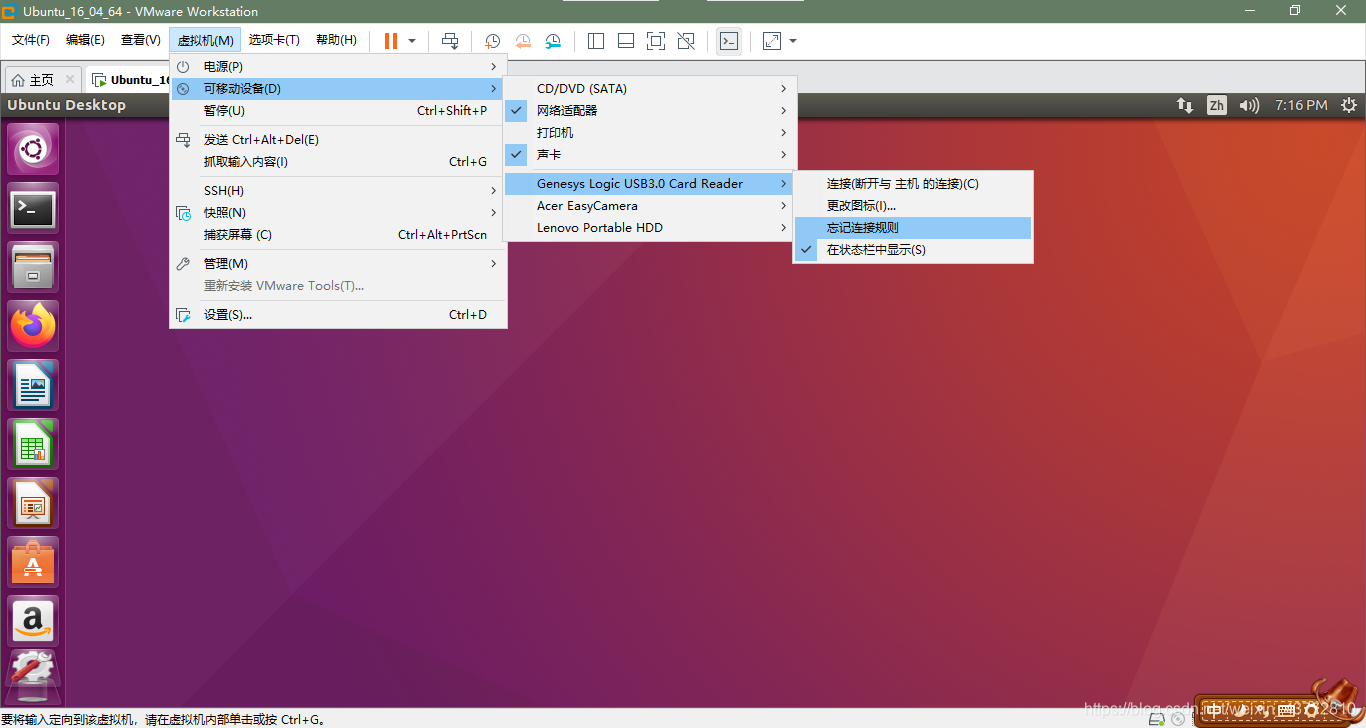Click the Amazon launcher icon
1366x728 pixels.
click(33, 621)
